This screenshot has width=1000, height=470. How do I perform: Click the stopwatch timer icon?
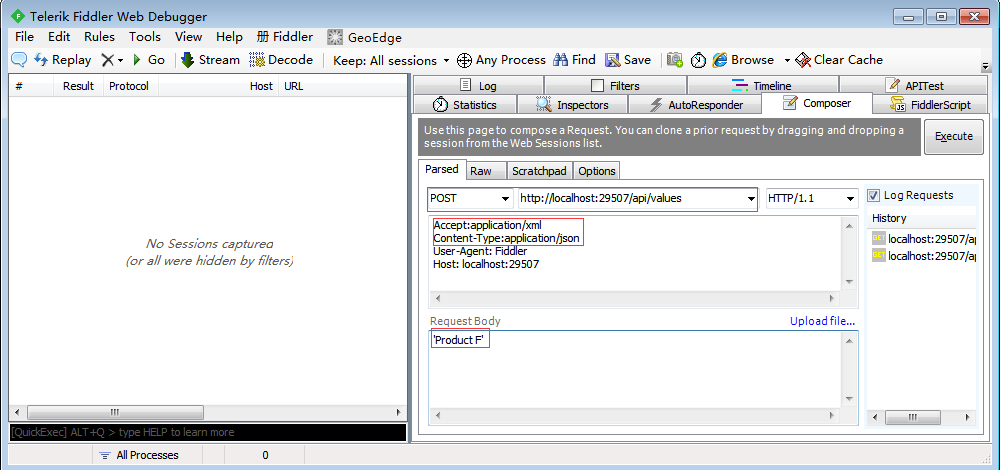click(x=698, y=60)
